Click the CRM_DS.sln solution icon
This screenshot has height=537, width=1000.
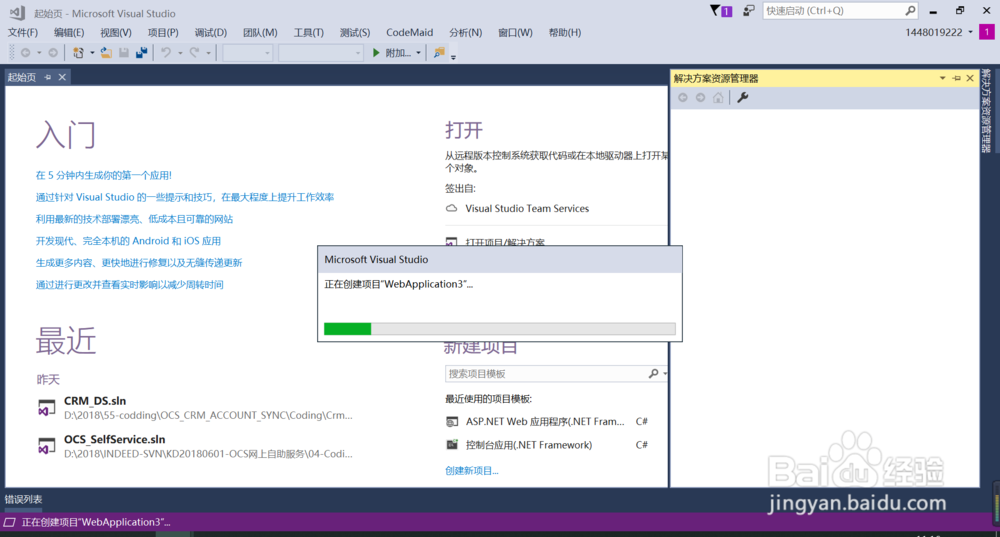click(x=47, y=407)
